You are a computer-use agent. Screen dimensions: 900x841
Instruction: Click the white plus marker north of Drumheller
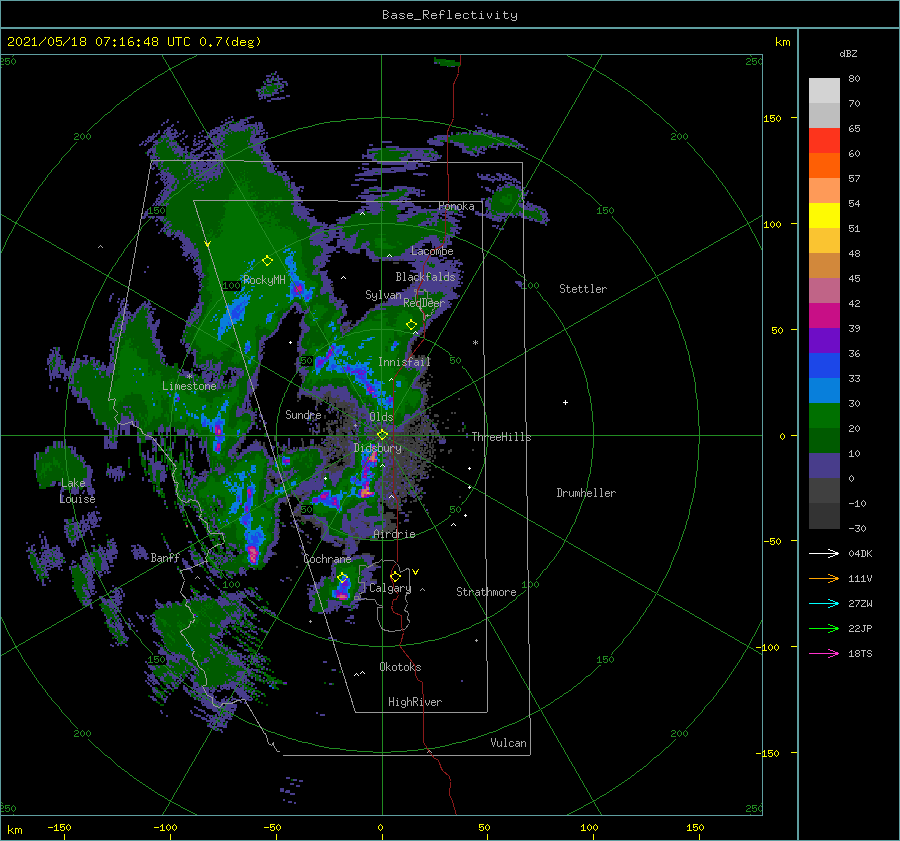point(565,402)
